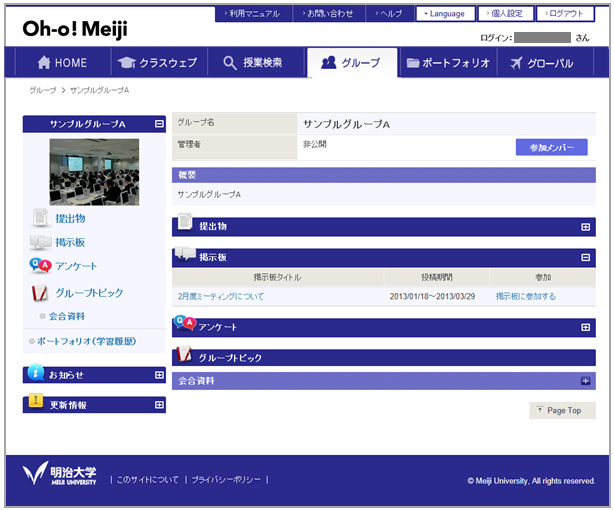The width and height of the screenshot is (614, 510).
Task: Open 会合資料 link in sidebar
Action: (x=67, y=316)
